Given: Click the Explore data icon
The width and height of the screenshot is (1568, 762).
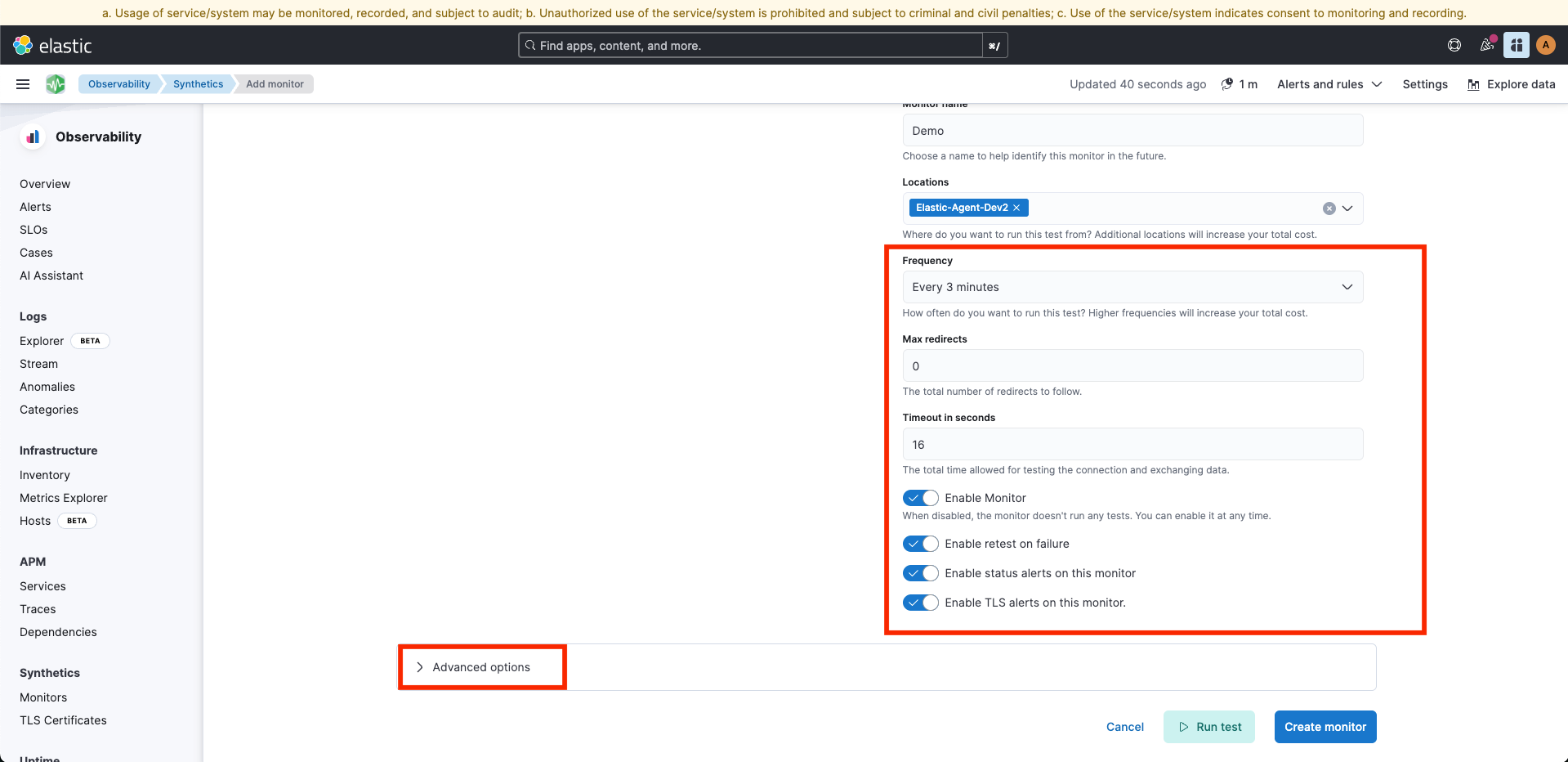Looking at the screenshot, I should 1474,84.
